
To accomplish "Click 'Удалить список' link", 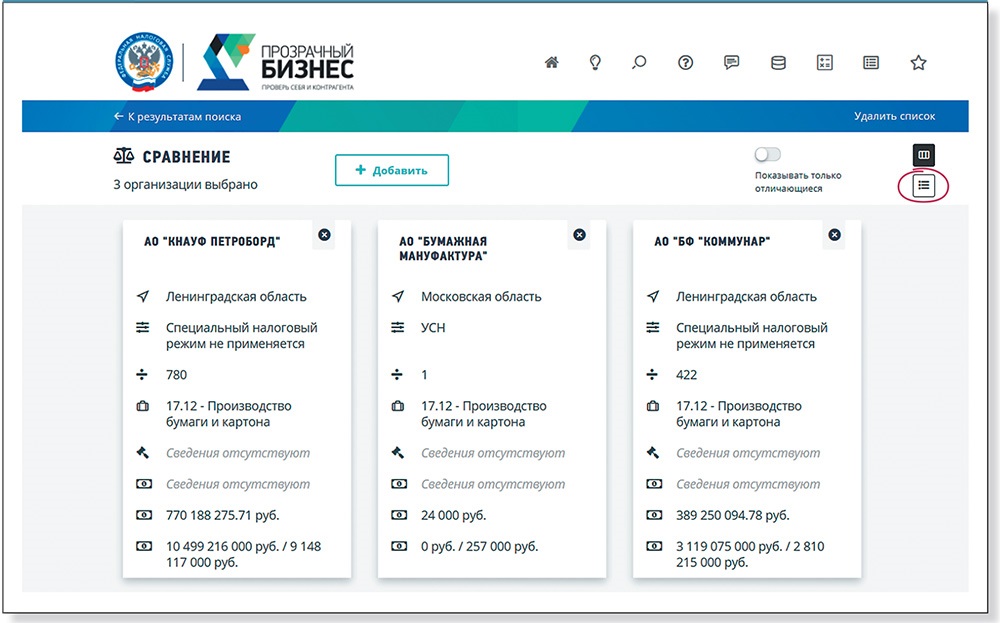I will (894, 116).
